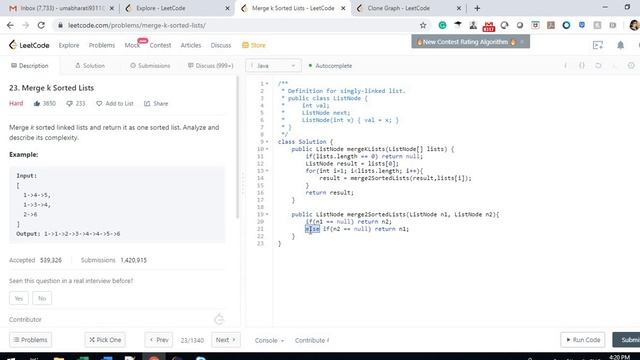Open the Java language dropdown

273,66
